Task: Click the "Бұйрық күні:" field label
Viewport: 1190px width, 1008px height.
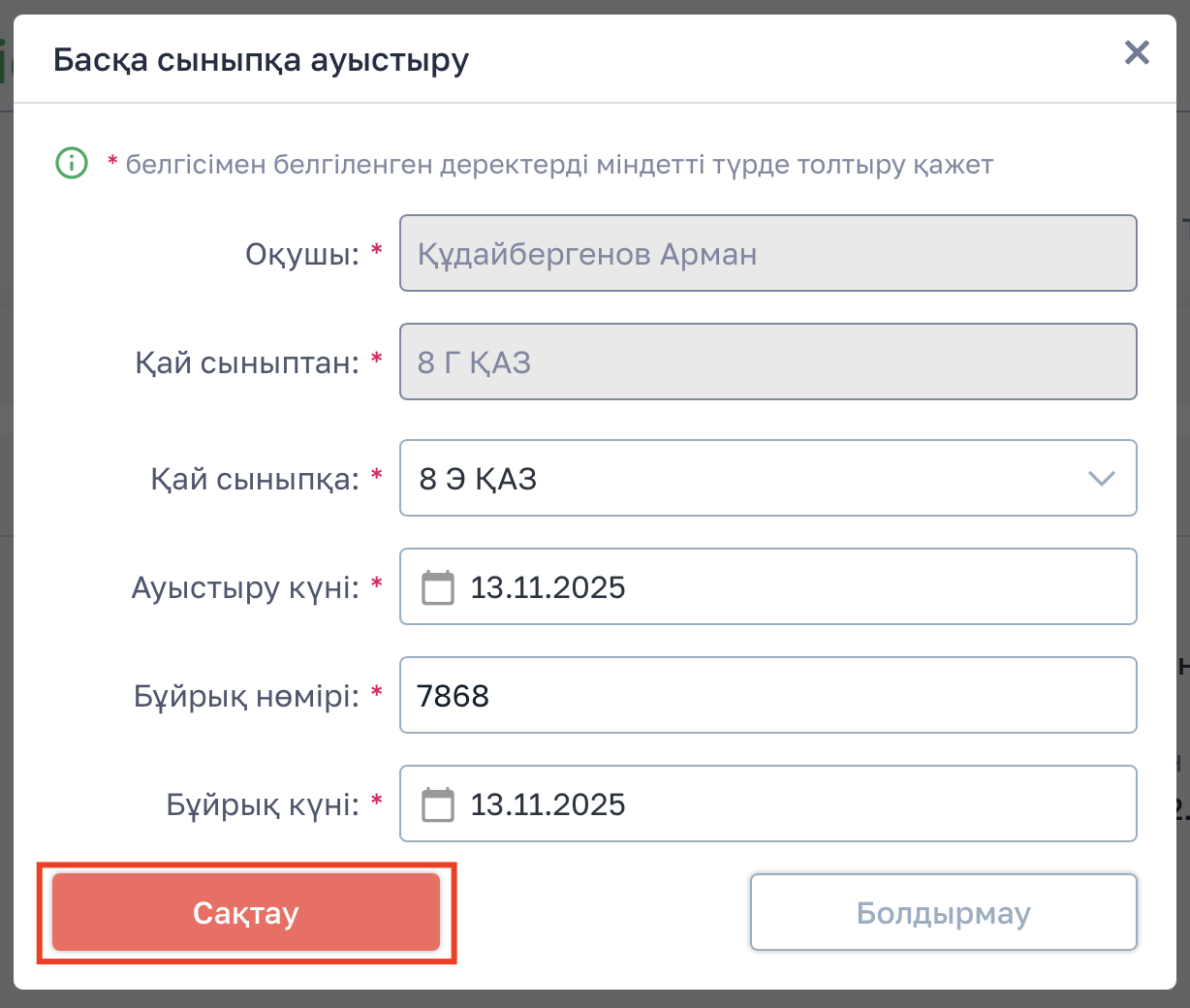Action: (x=263, y=804)
